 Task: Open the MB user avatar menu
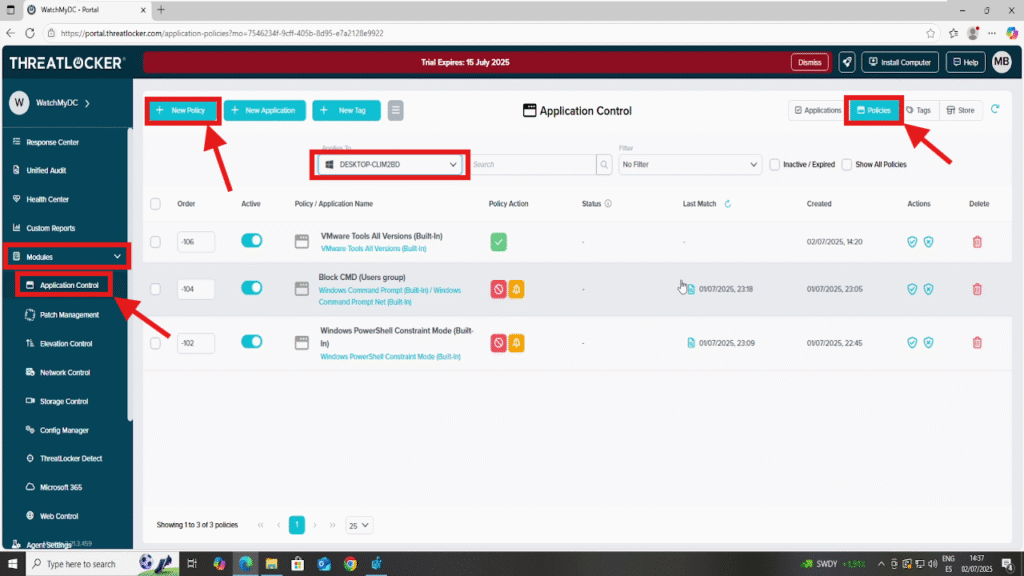coord(1002,62)
